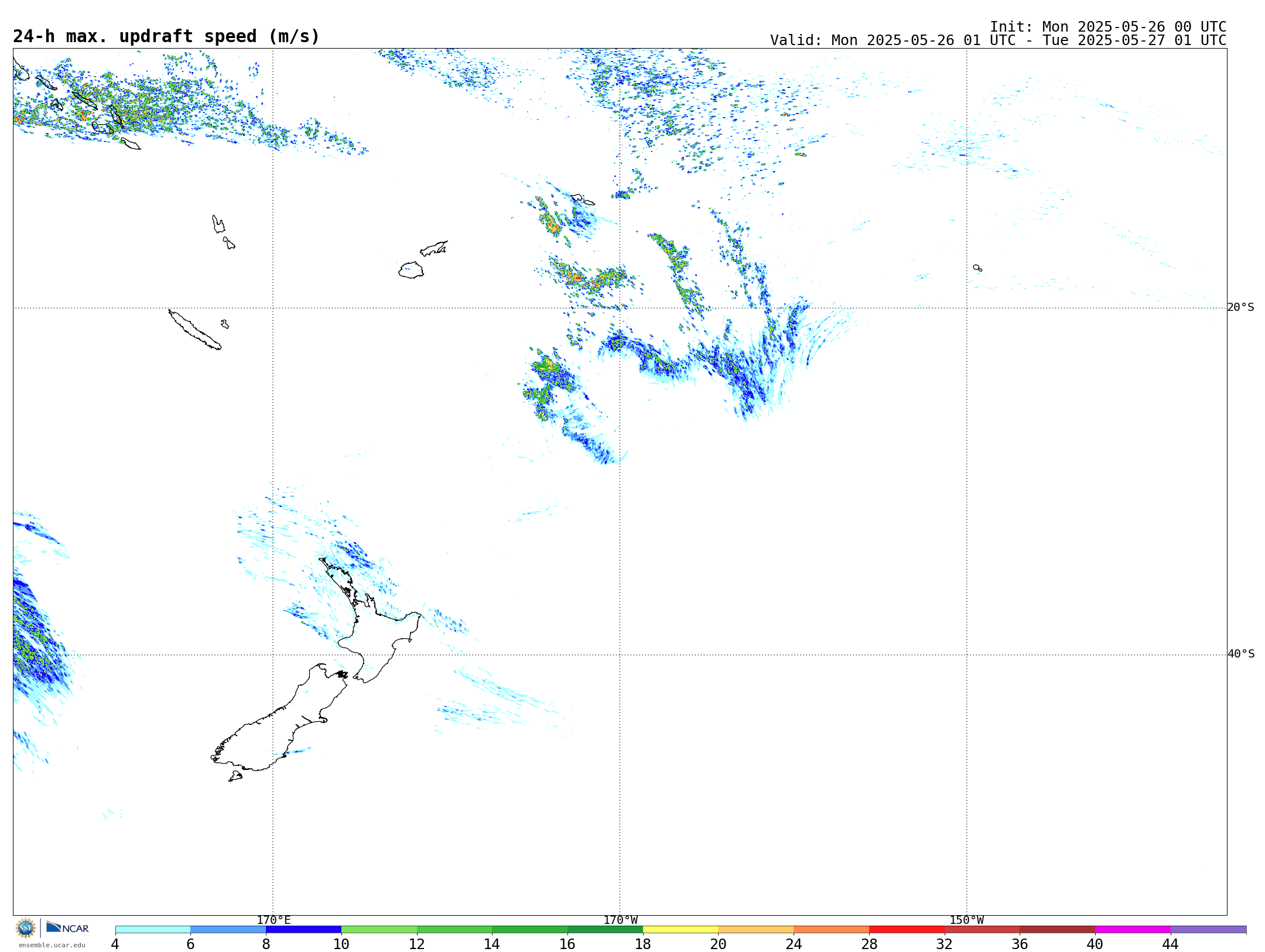Click the NCAR logo
Viewport: 1265px width, 952px height.
point(67,927)
